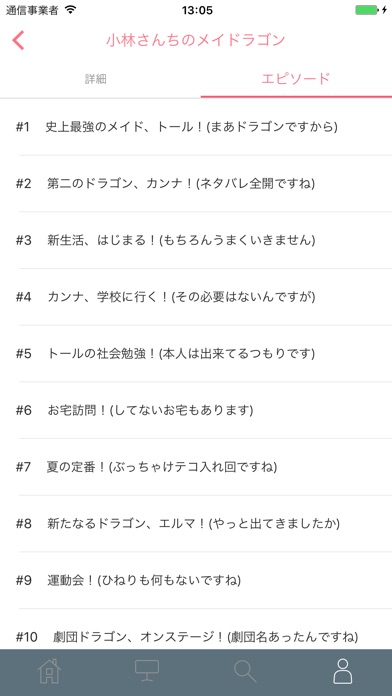
Task: Tap the pink back chevron
Action: click(18, 40)
